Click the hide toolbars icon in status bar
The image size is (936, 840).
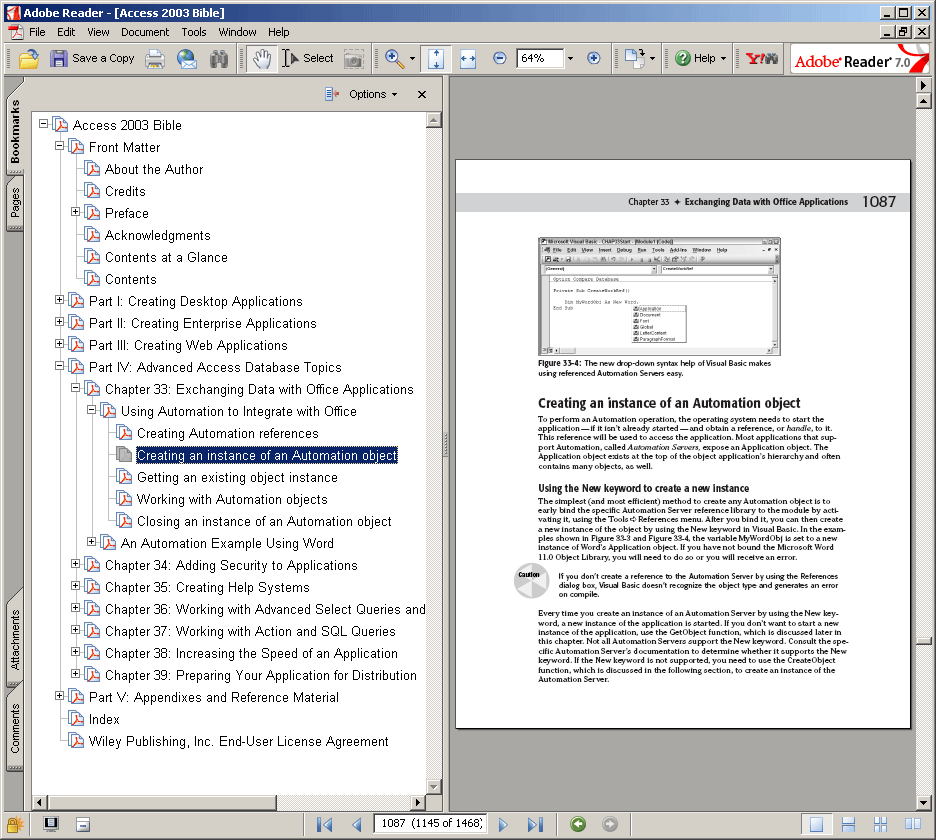click(83, 825)
